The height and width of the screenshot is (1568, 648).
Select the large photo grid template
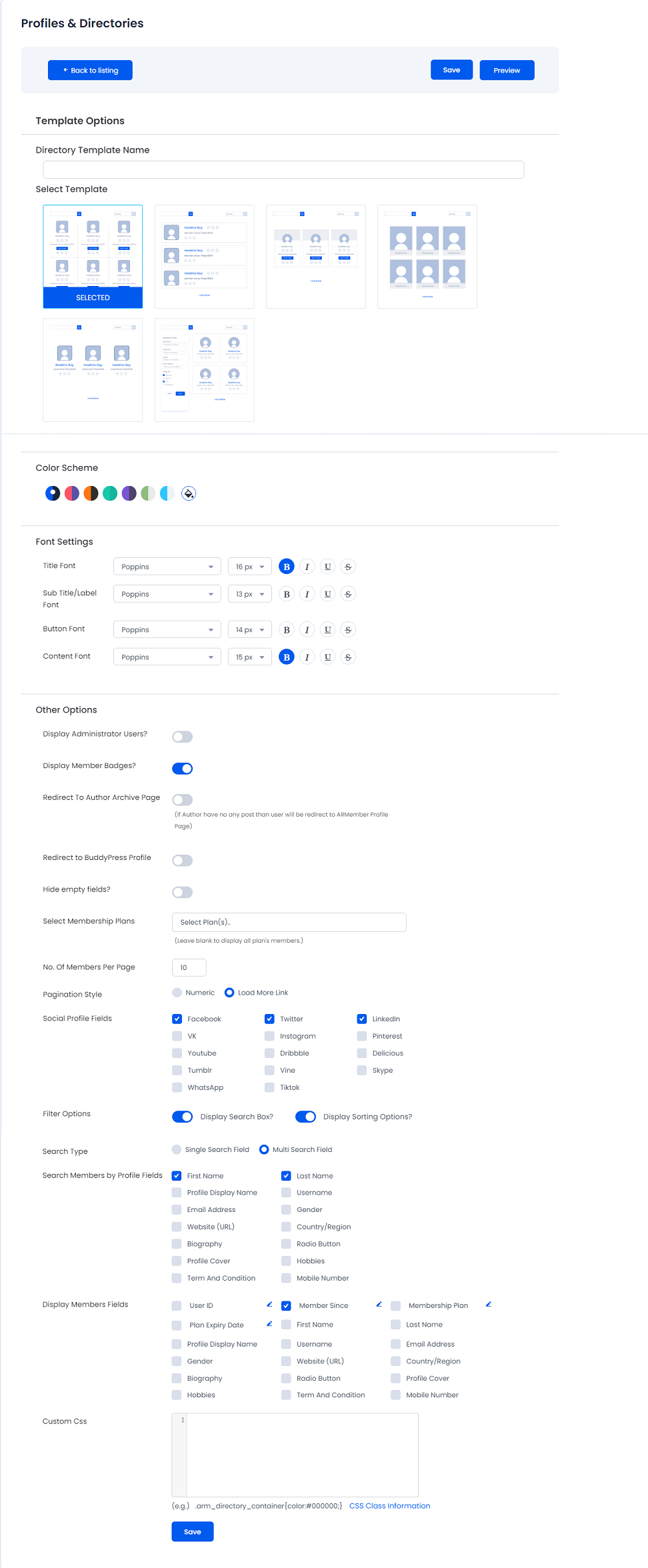[x=427, y=257]
